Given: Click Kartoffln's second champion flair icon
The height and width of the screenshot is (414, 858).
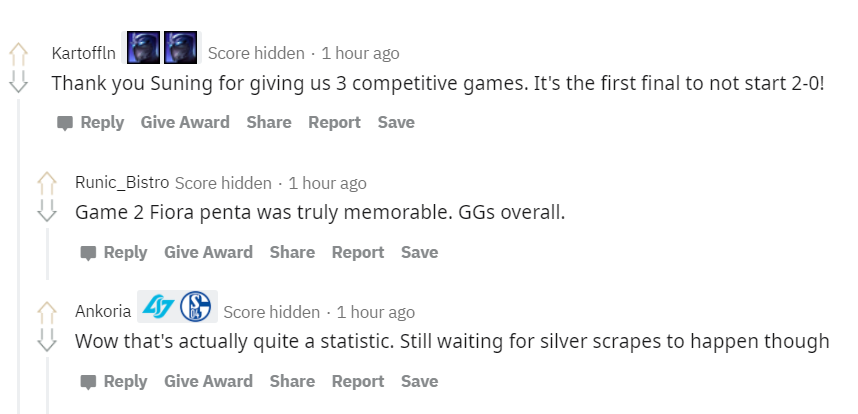Looking at the screenshot, I should tap(181, 48).
